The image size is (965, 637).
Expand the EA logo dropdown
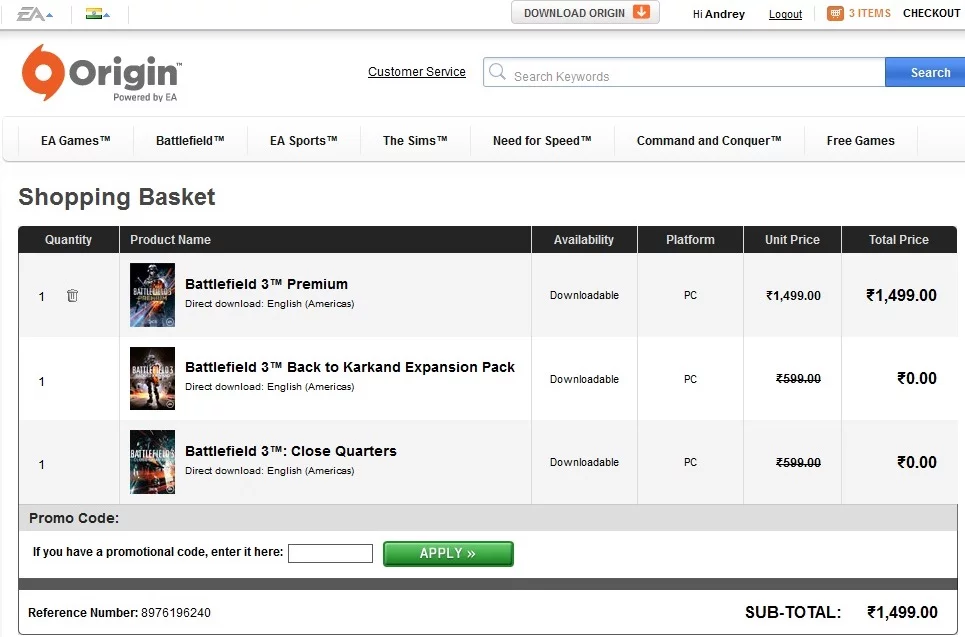coord(34,14)
